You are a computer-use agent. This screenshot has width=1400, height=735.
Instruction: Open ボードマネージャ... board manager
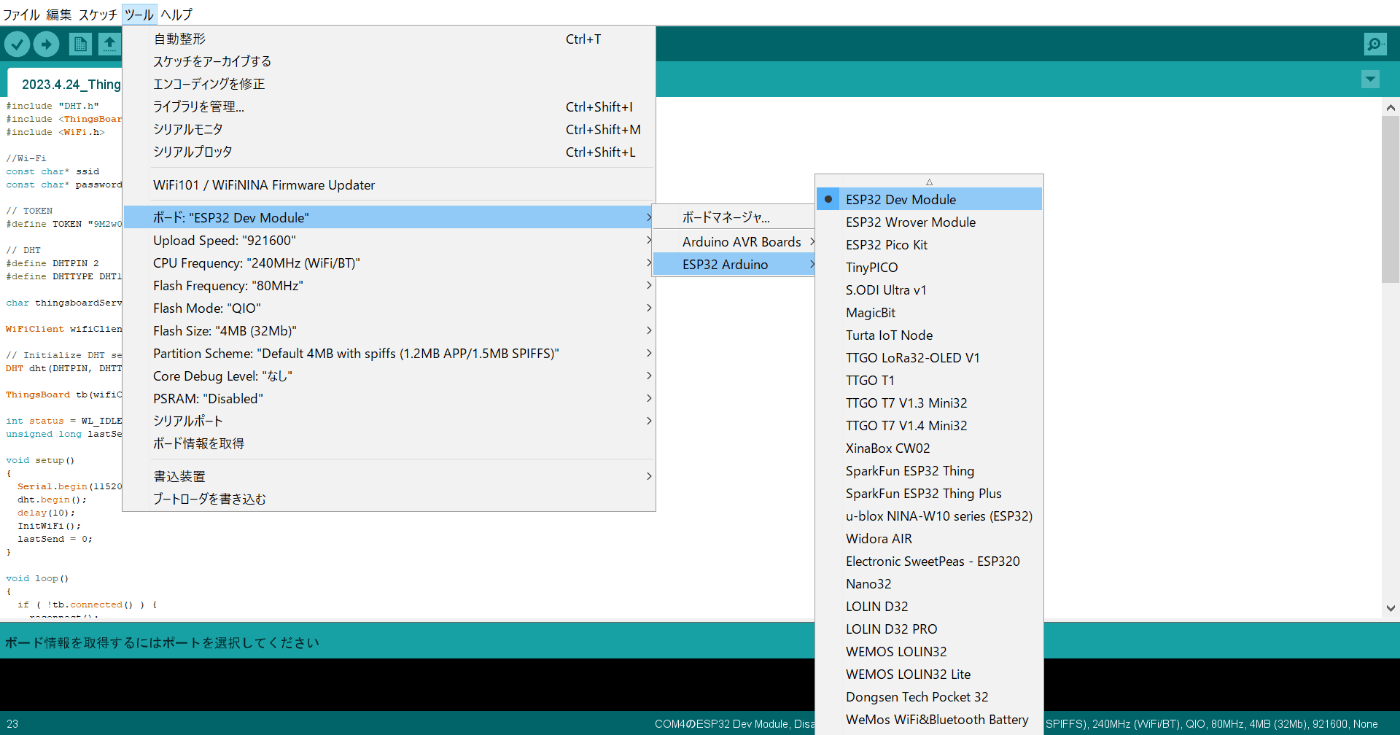735,217
